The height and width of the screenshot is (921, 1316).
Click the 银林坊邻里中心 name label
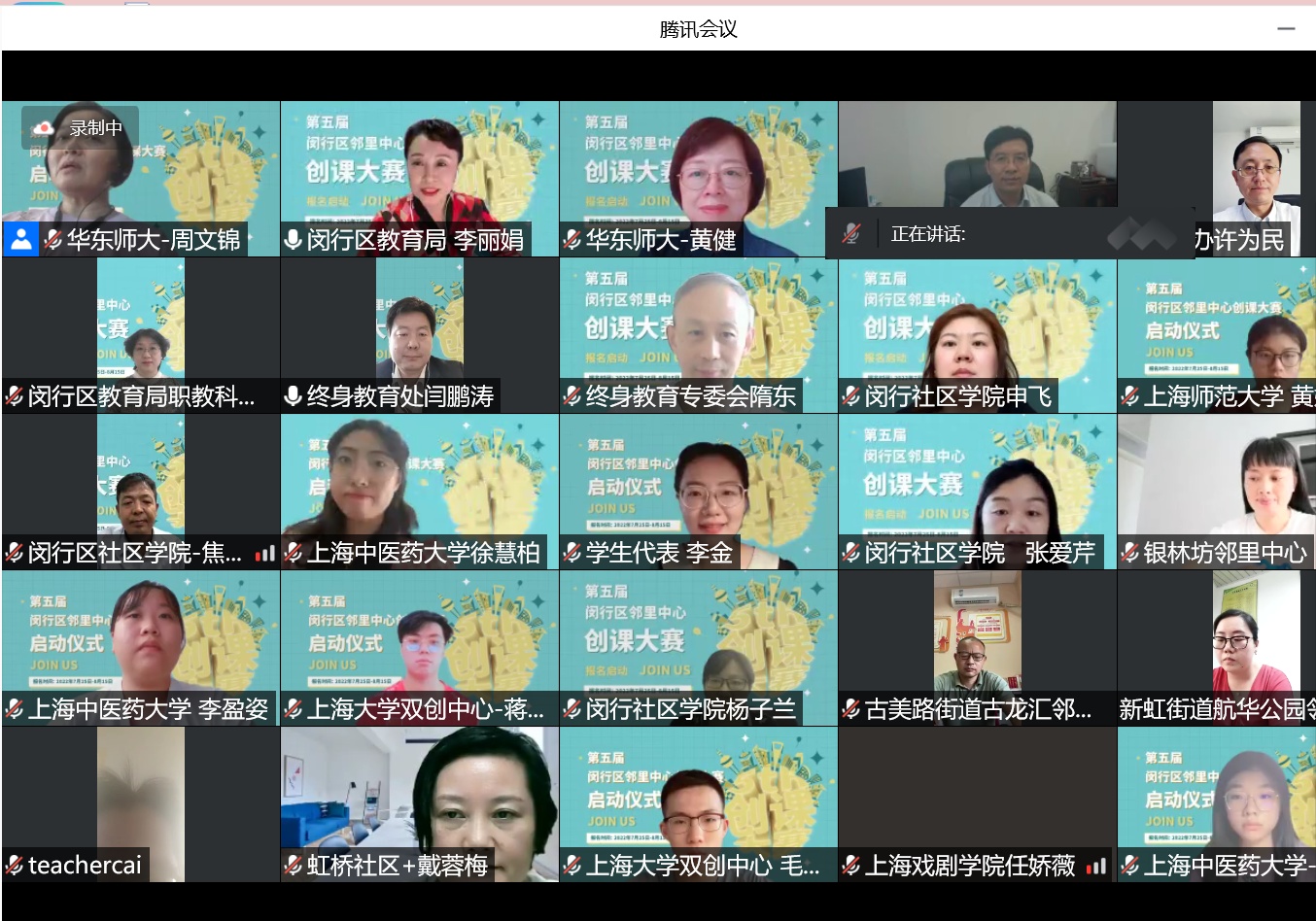[x=1225, y=554]
